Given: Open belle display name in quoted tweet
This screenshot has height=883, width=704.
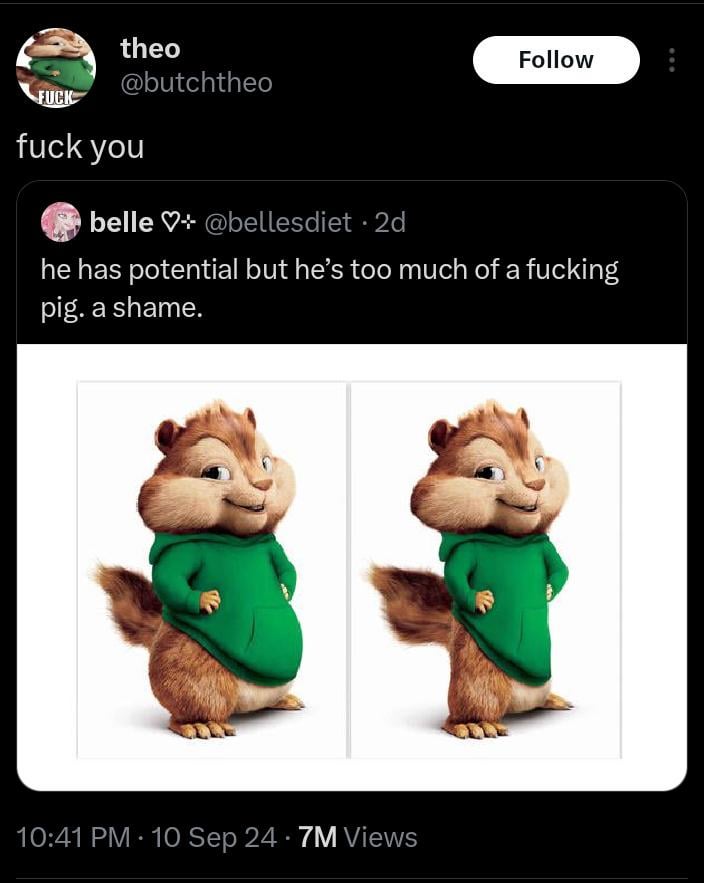Looking at the screenshot, I should pyautogui.click(x=122, y=222).
